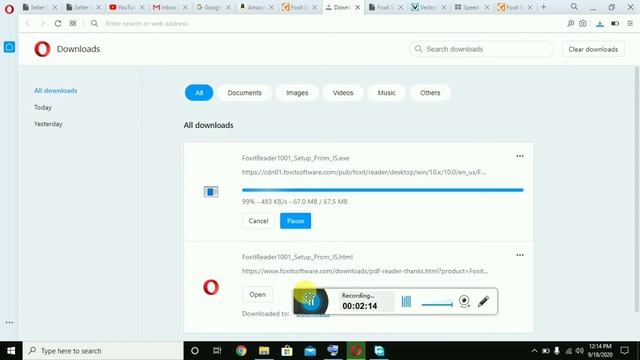Close the Downloads tab
Screen dimensions: 640x360
coord(357,7)
